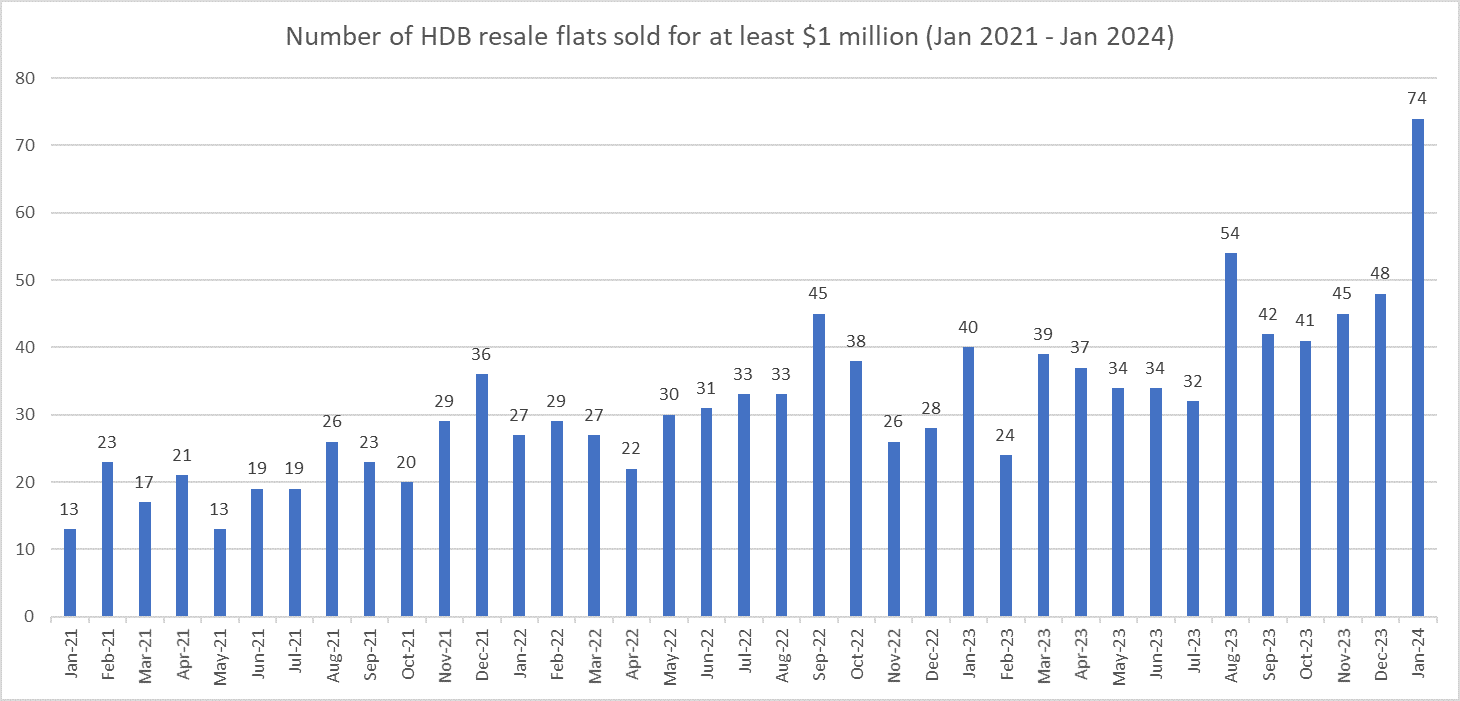Select the Feb-21 bar
1460x701 pixels.
[108, 540]
